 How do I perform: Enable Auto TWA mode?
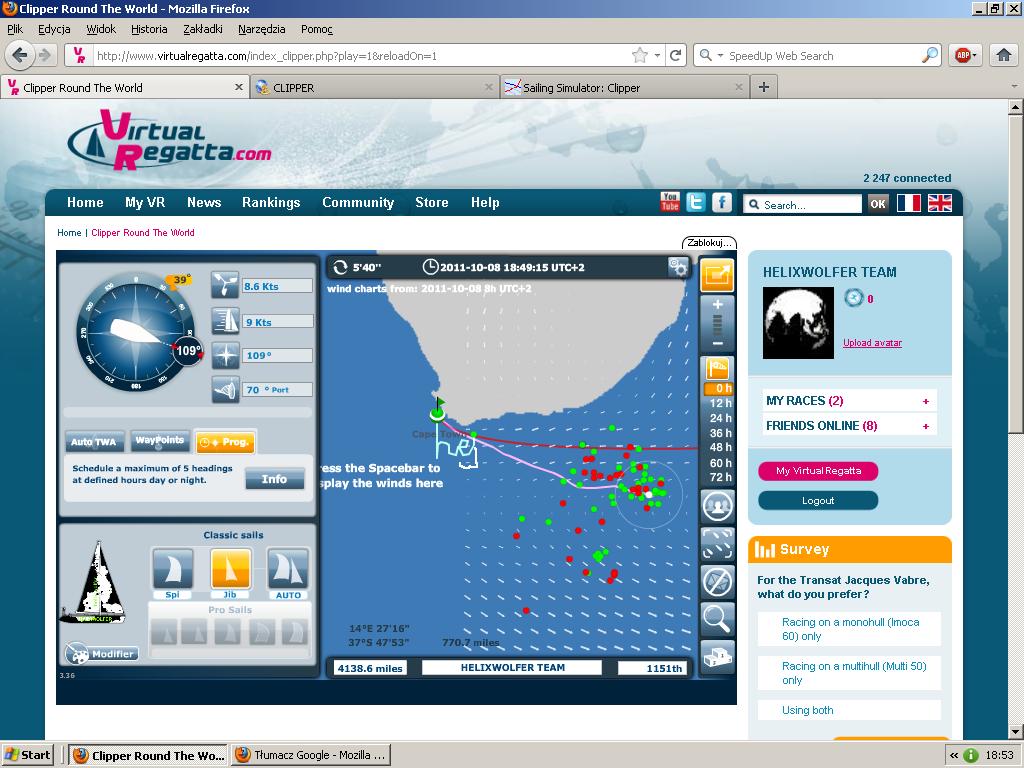pyautogui.click(x=94, y=441)
